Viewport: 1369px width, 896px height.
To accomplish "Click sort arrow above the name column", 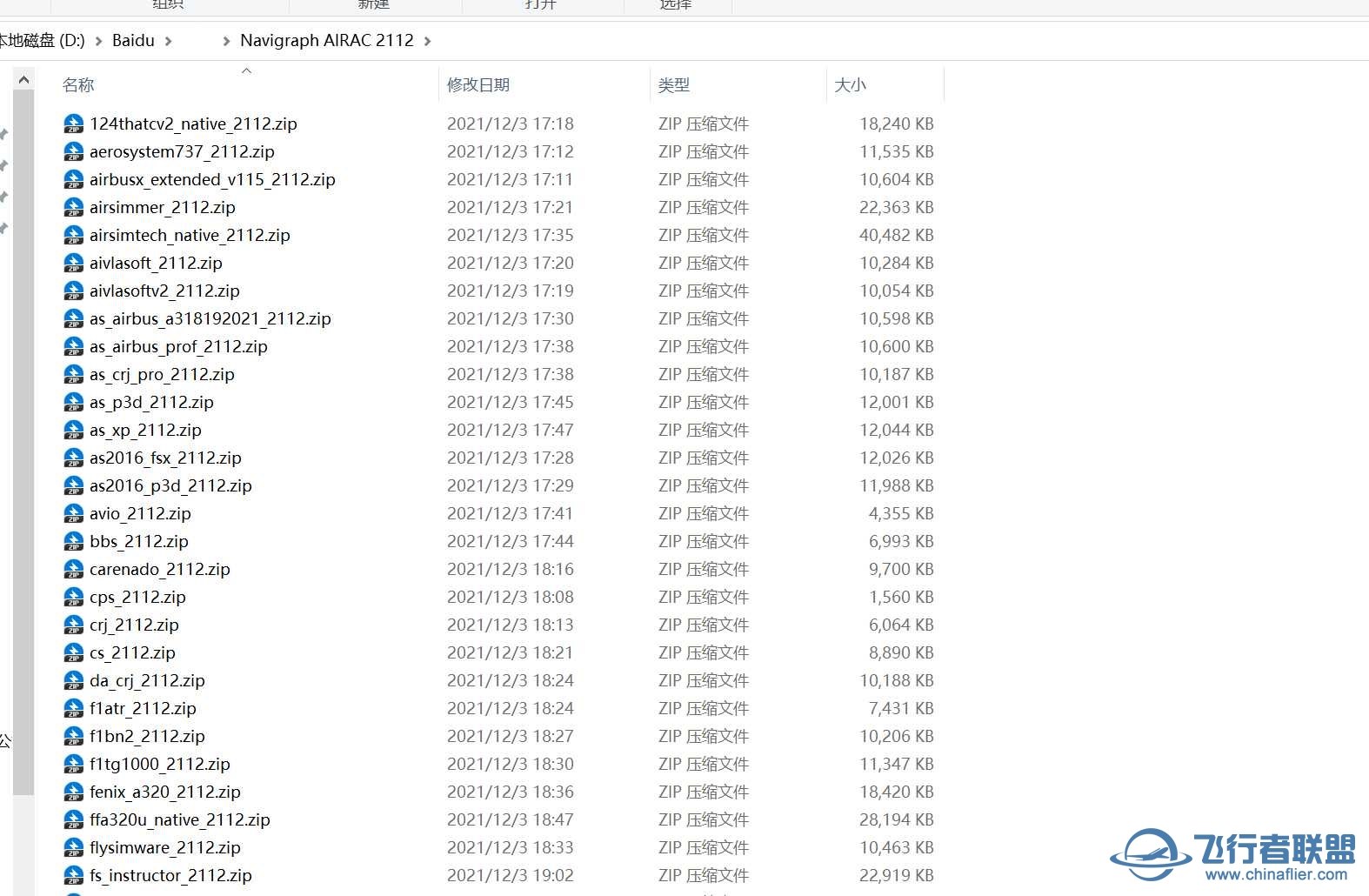I will (x=247, y=70).
